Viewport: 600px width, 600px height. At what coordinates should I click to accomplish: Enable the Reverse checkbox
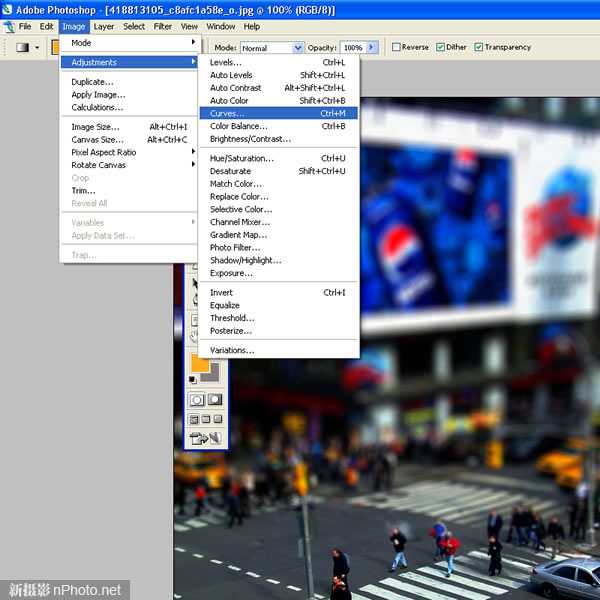click(x=396, y=47)
